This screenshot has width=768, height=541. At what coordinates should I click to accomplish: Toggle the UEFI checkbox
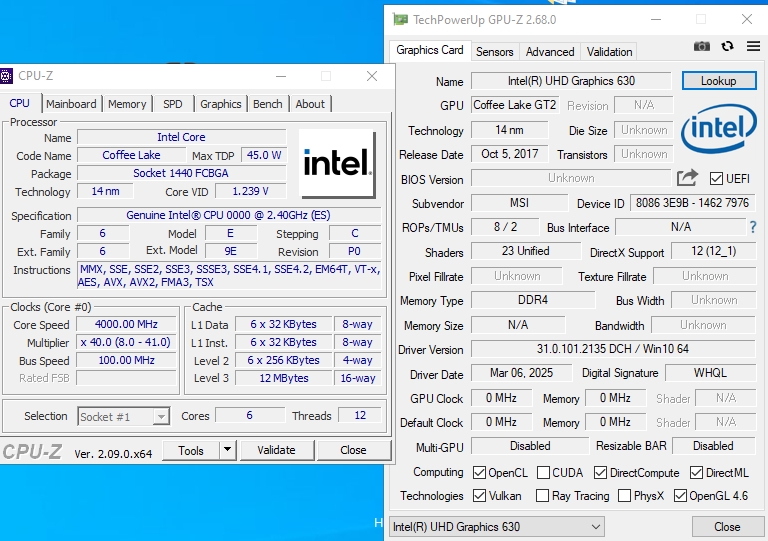point(716,179)
